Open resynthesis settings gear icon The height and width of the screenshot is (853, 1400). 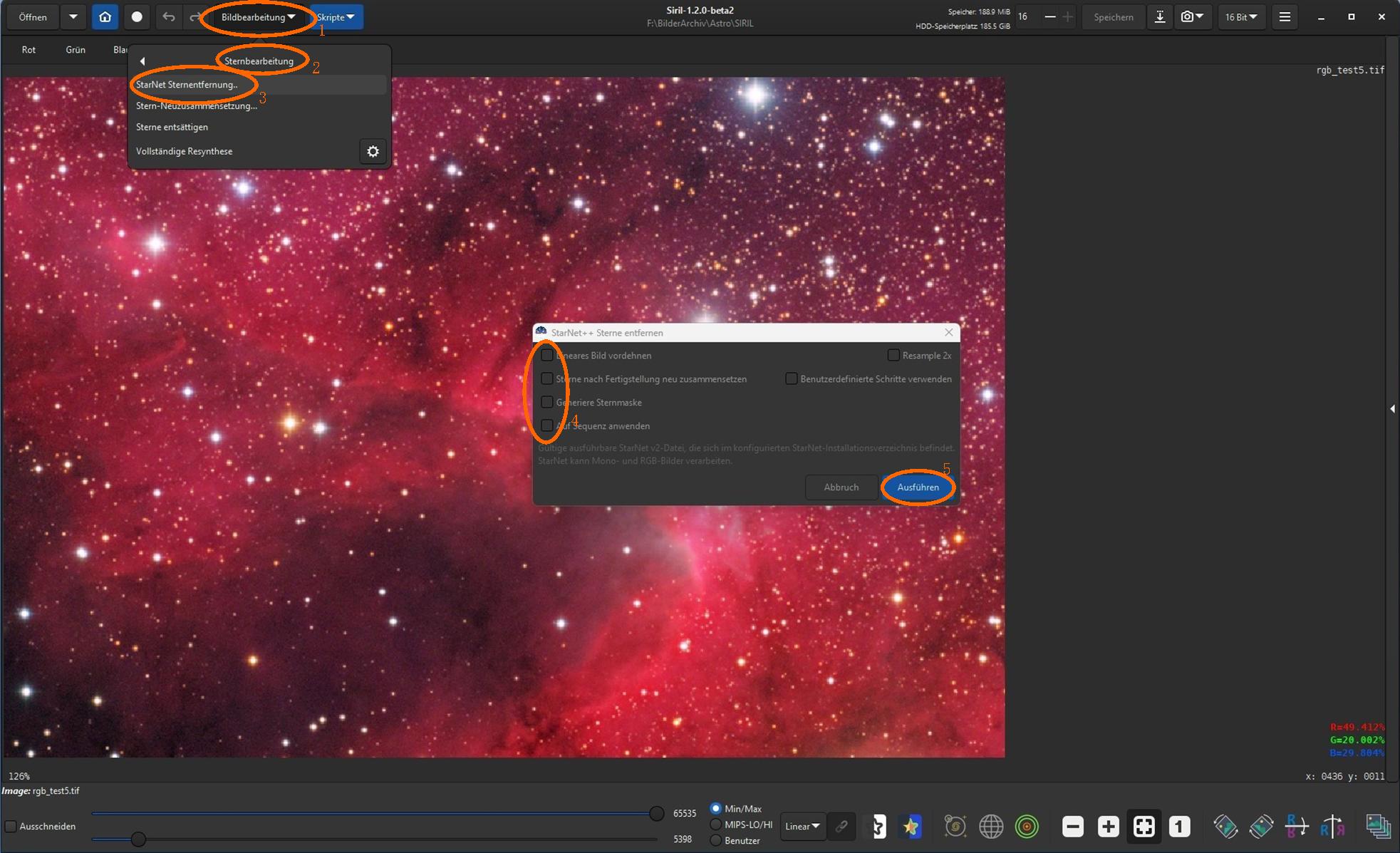pyautogui.click(x=373, y=151)
